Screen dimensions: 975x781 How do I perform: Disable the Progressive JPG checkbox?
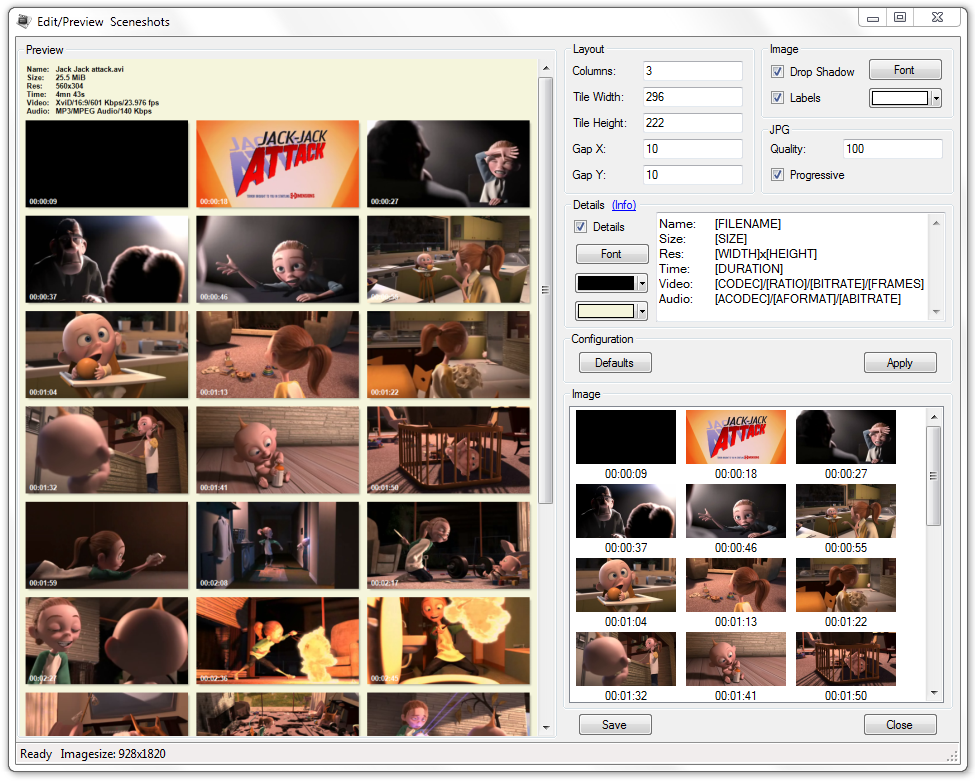coord(777,175)
